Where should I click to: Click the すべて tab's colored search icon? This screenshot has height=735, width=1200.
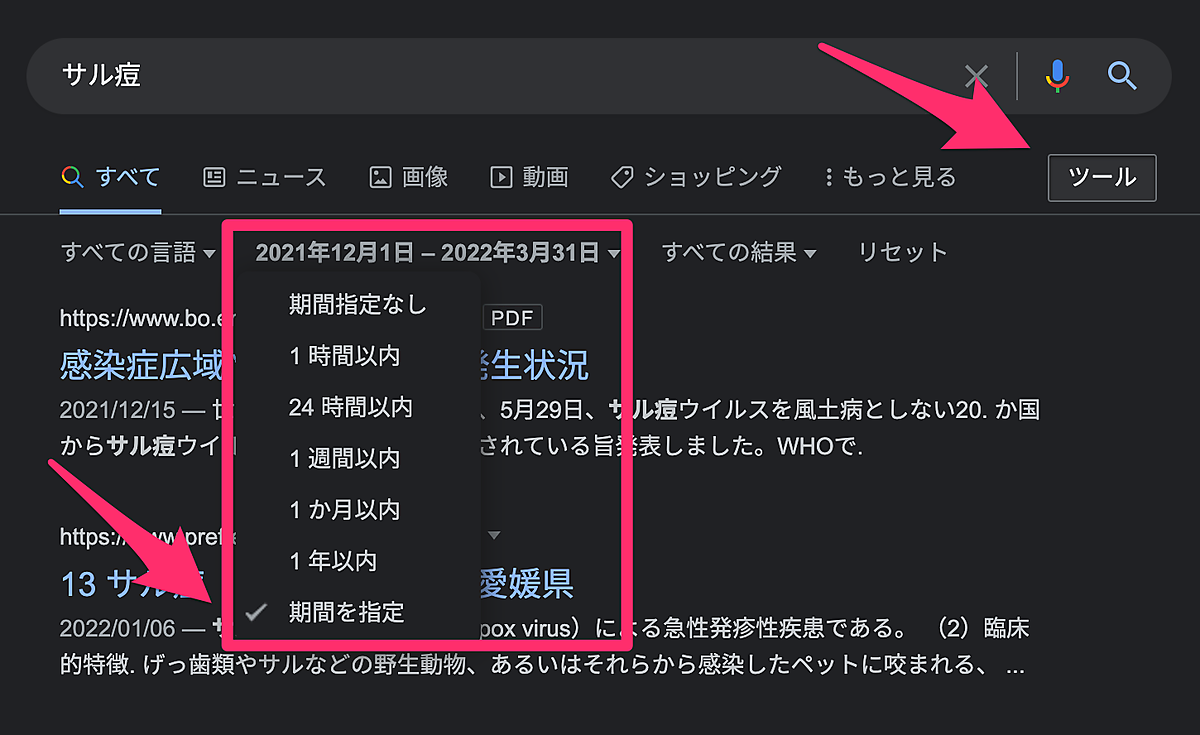pyautogui.click(x=72, y=178)
